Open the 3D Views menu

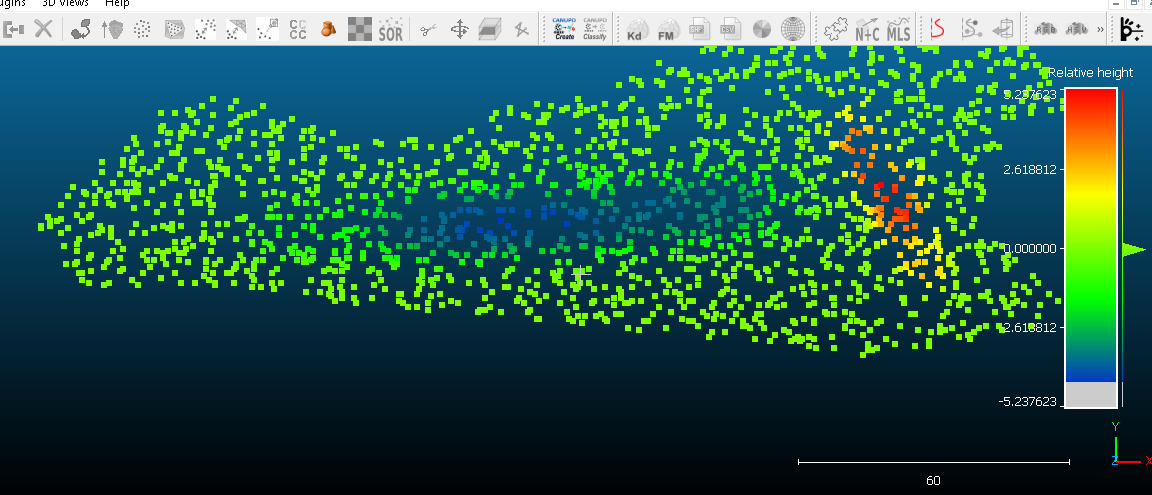[66, 3]
